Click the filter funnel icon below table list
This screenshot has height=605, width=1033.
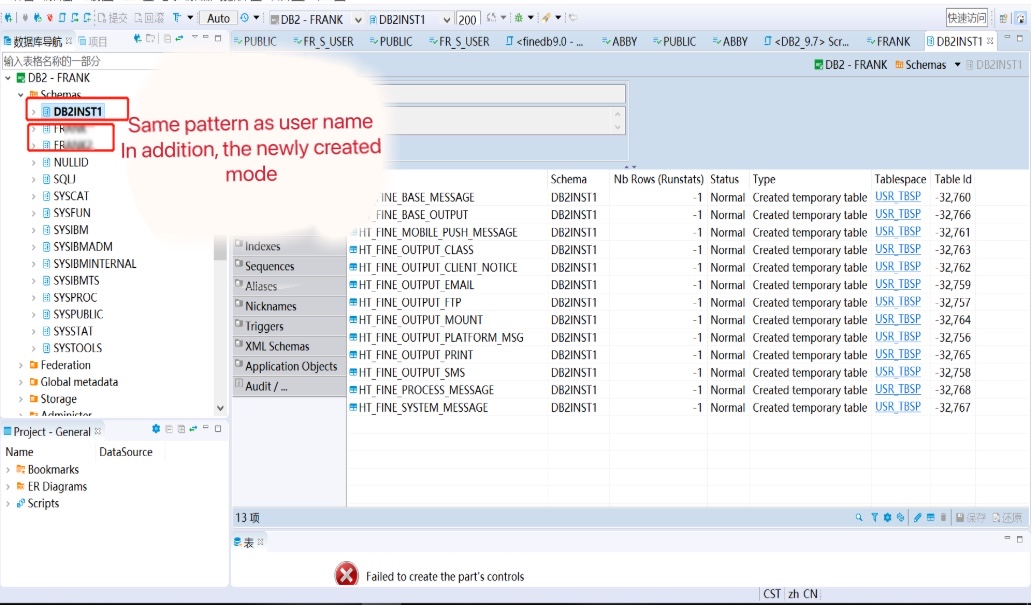[x=873, y=518]
